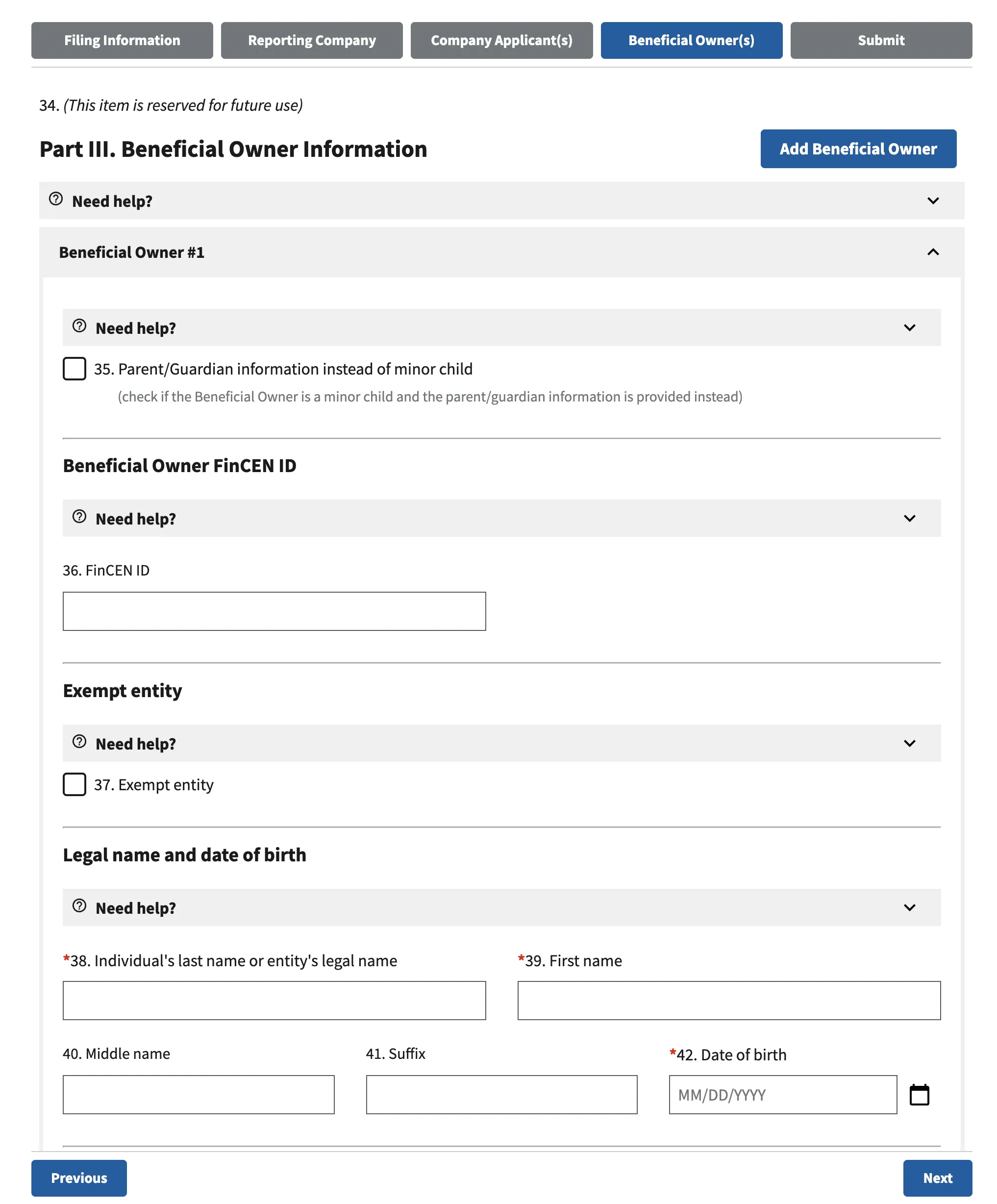Click the calendar icon beside Date of birth
This screenshot has width=997, height=1204.
tap(920, 1095)
